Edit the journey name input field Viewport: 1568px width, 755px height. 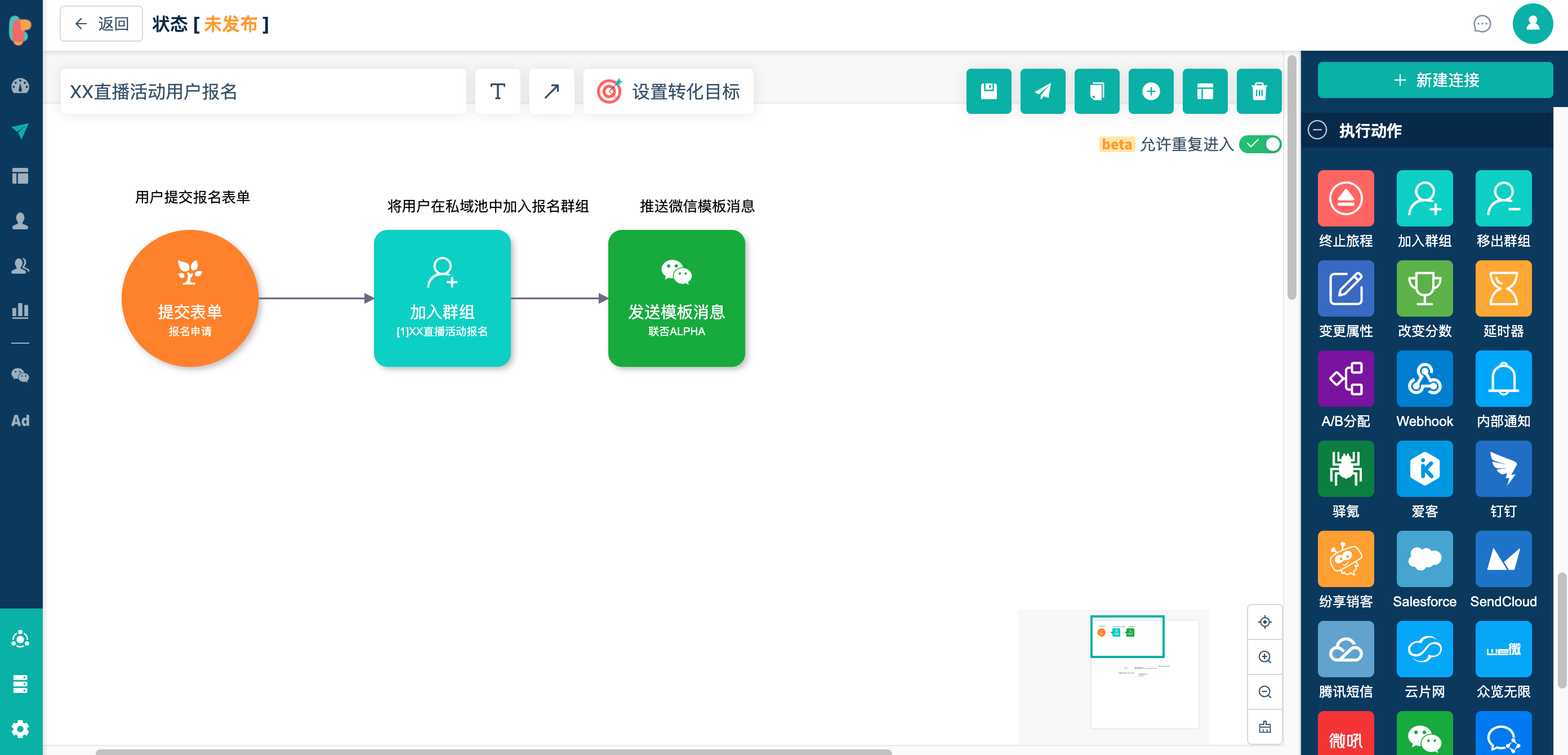263,91
